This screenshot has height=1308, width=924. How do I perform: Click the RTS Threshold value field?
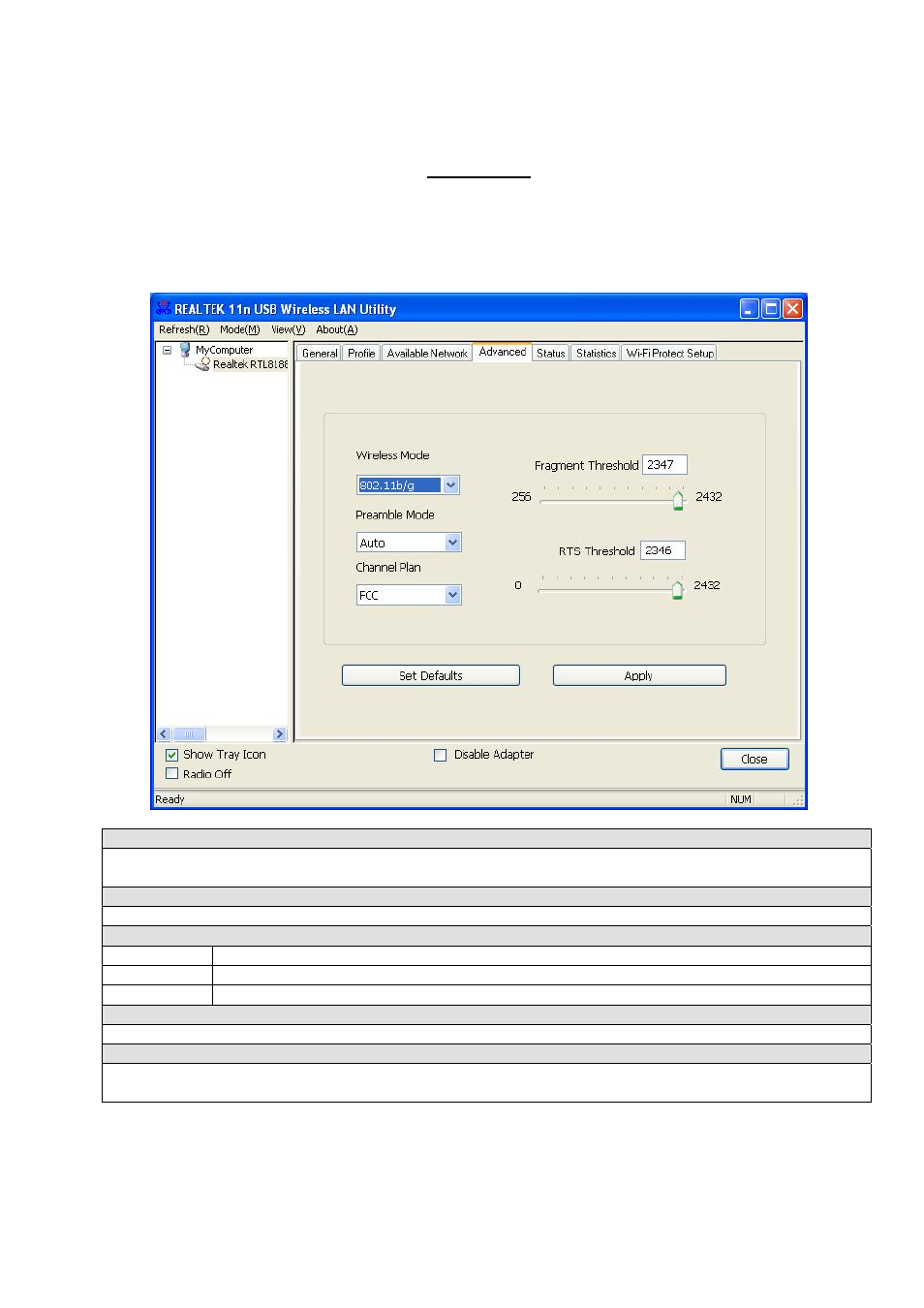(662, 550)
